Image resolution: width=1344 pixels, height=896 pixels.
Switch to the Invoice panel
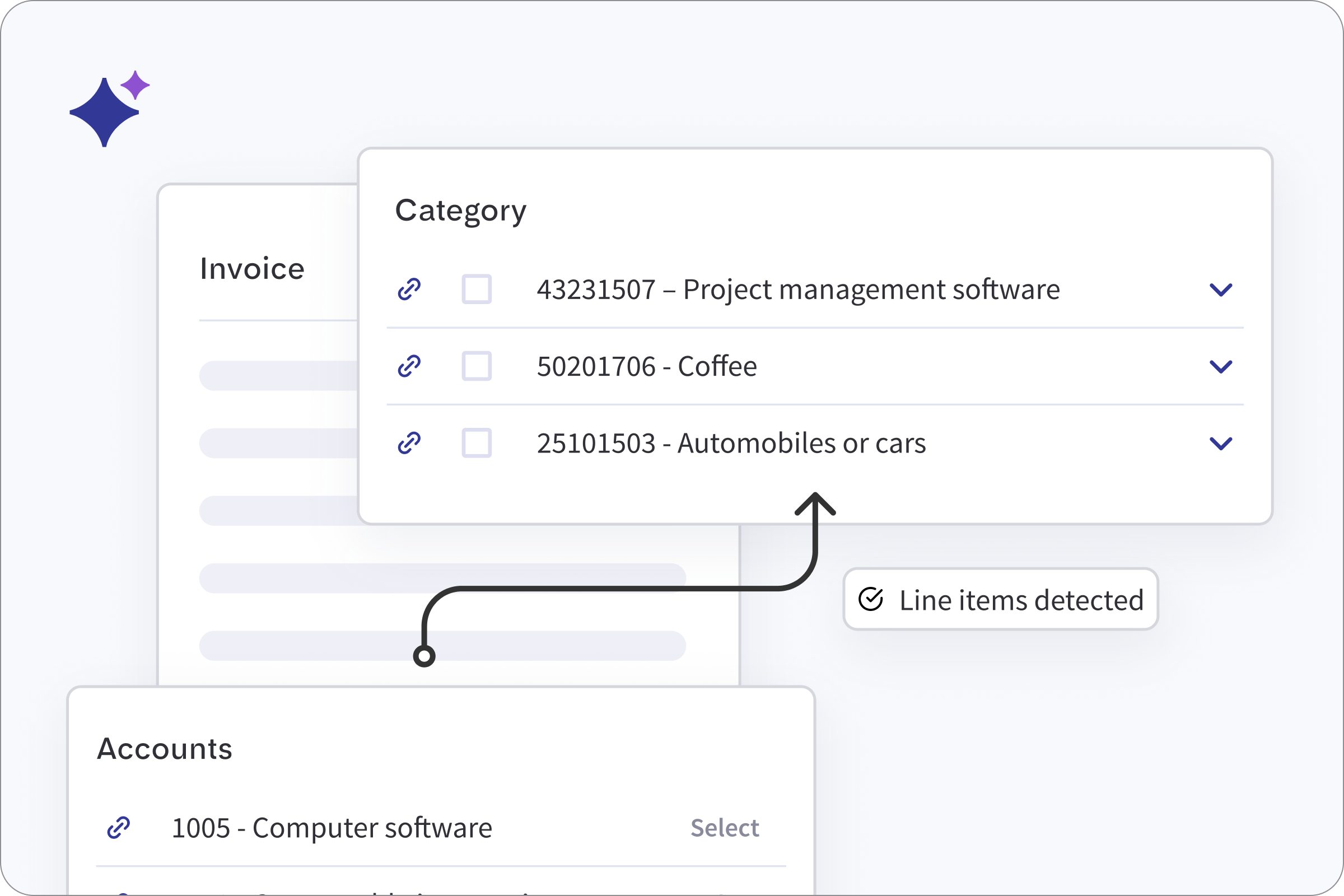click(252, 268)
